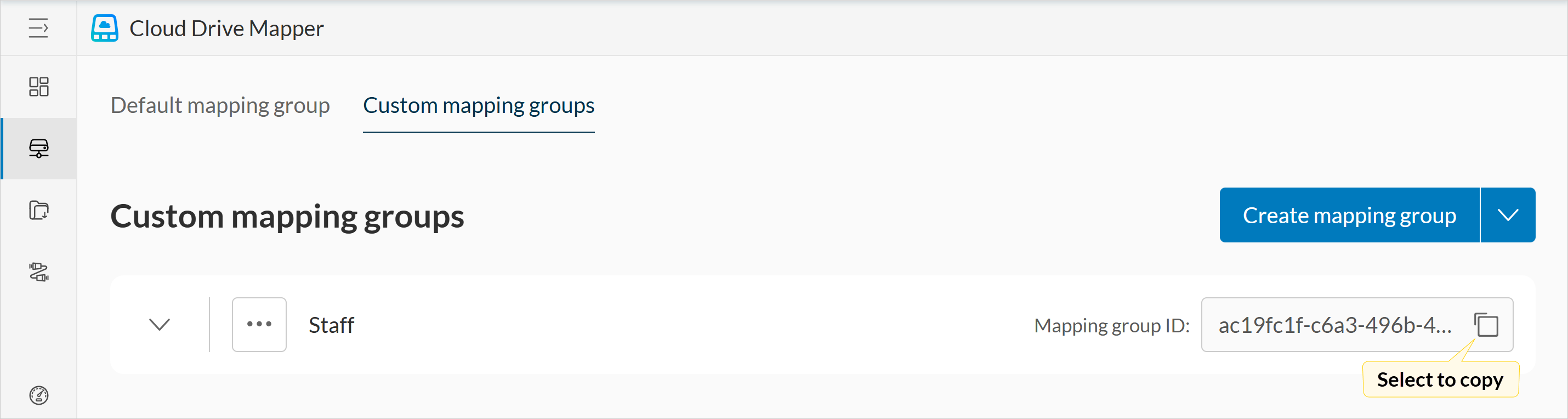Click the Cloud Drive Mapper title
This screenshot has width=1568, height=419.
pos(226,28)
